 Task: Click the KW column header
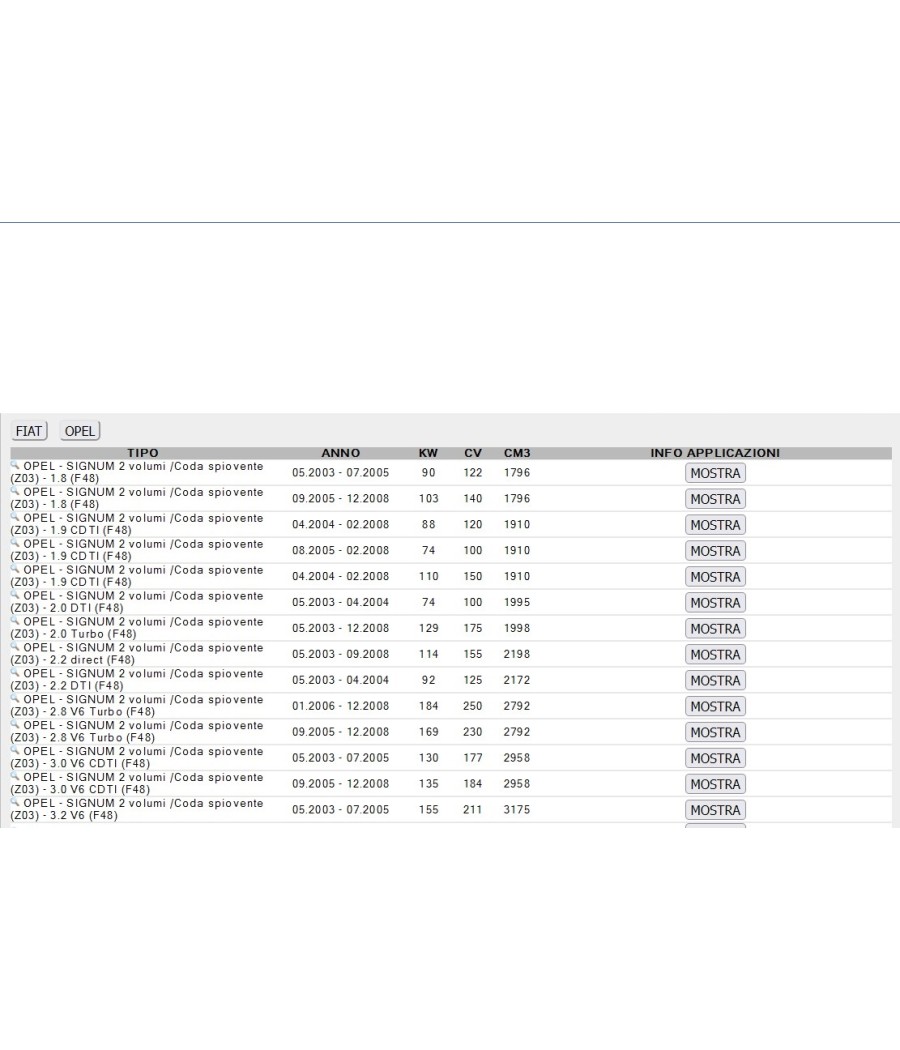point(428,453)
